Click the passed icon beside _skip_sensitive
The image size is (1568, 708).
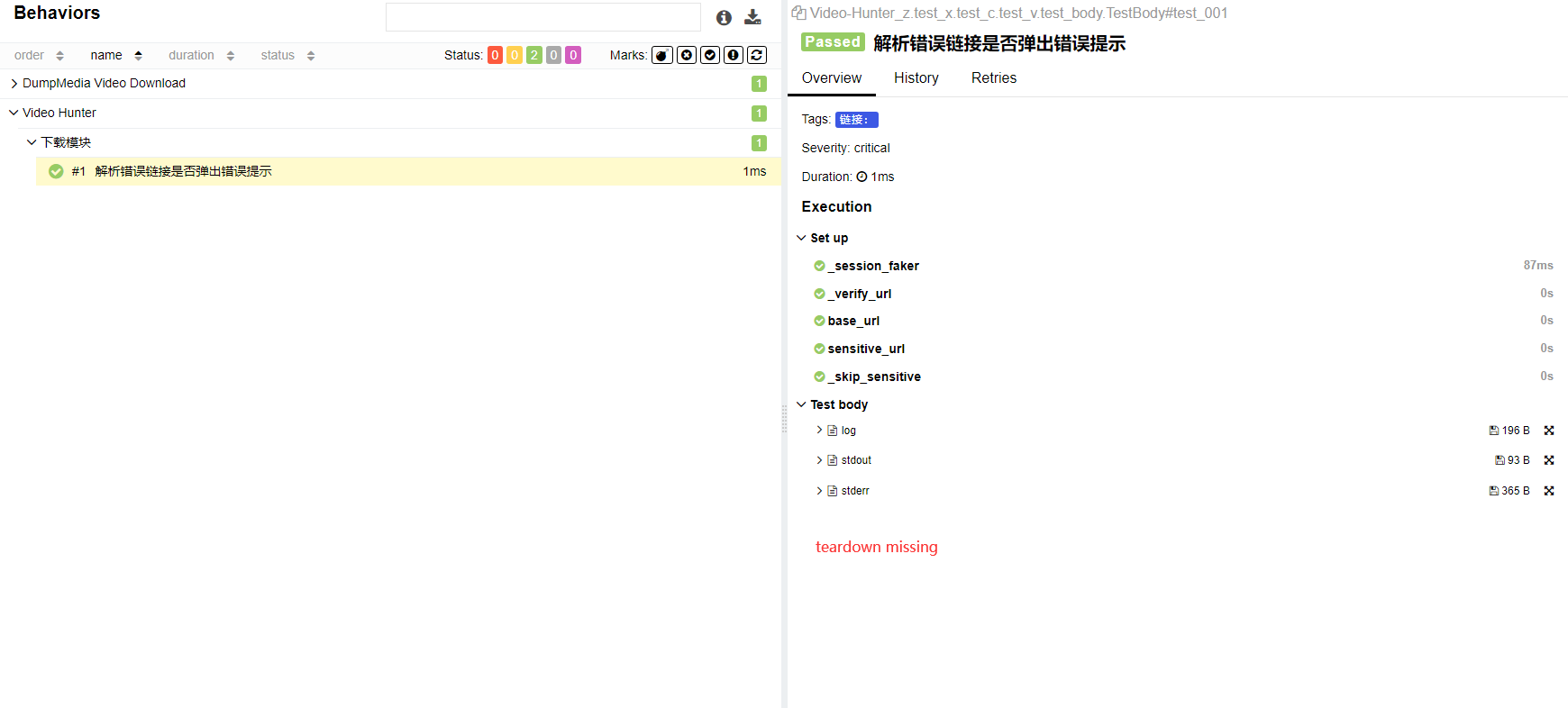click(x=819, y=377)
